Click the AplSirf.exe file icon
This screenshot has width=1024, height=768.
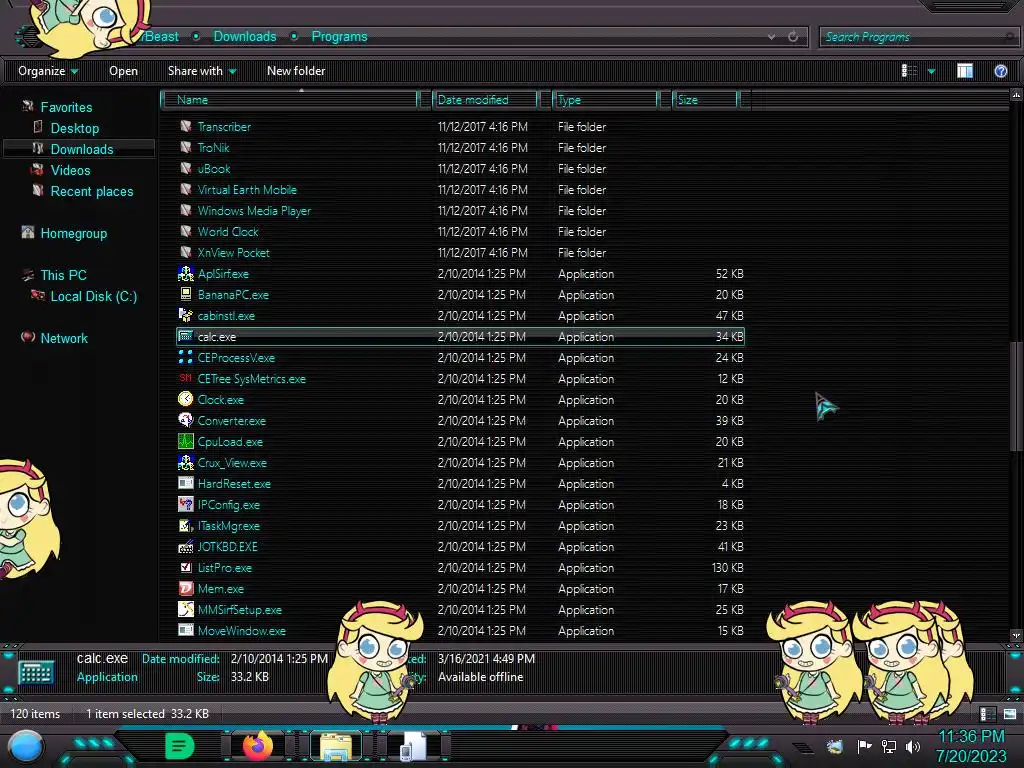click(x=185, y=274)
